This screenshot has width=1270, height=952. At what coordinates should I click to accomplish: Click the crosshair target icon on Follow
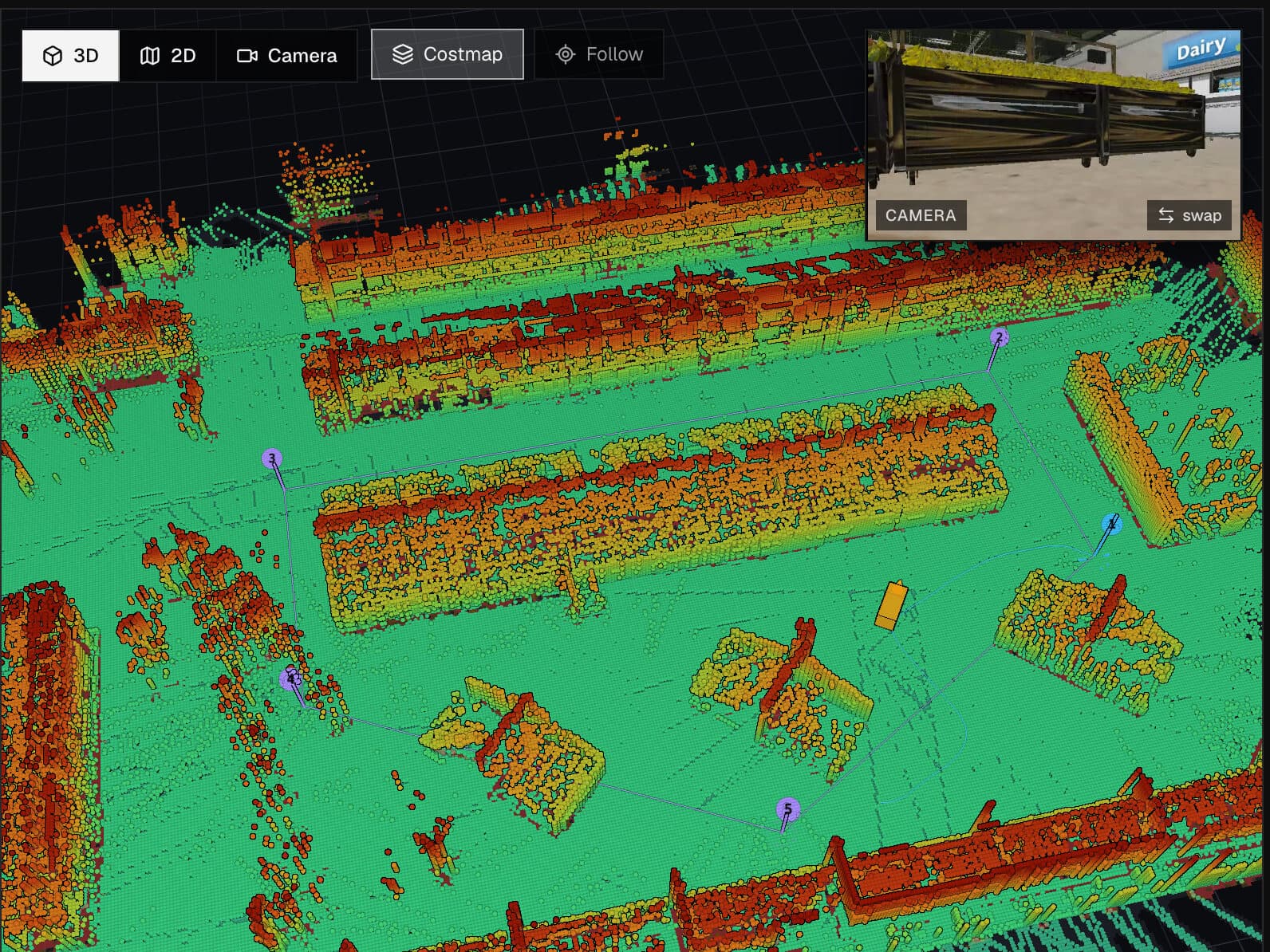coord(566,54)
